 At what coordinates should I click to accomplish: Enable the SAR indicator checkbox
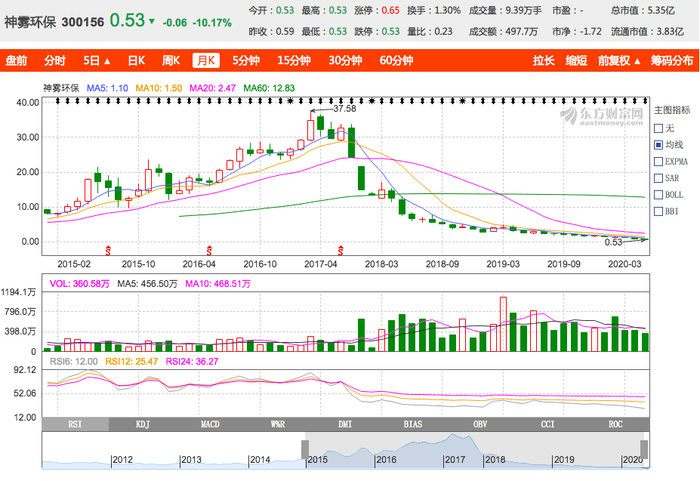(658, 178)
